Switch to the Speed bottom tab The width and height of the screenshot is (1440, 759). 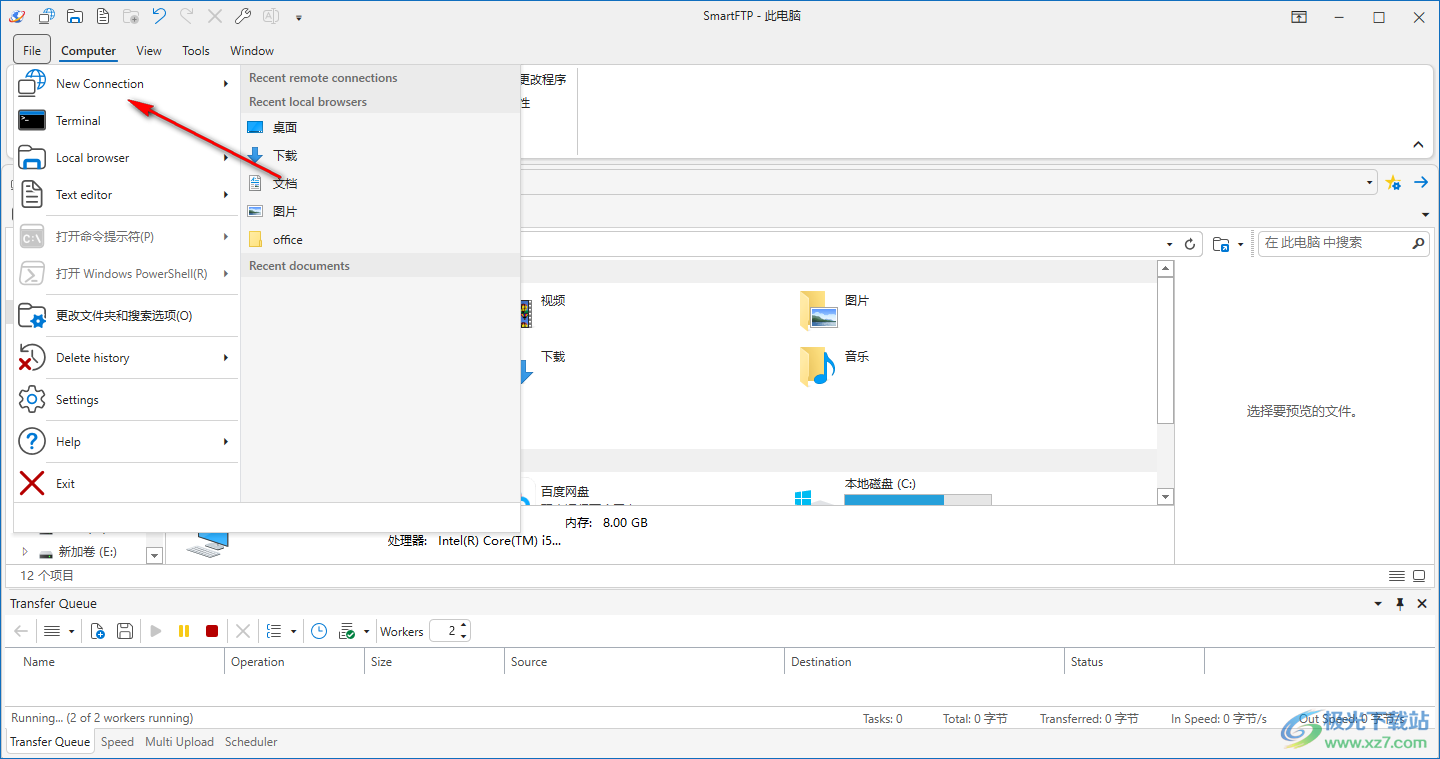[x=117, y=742]
